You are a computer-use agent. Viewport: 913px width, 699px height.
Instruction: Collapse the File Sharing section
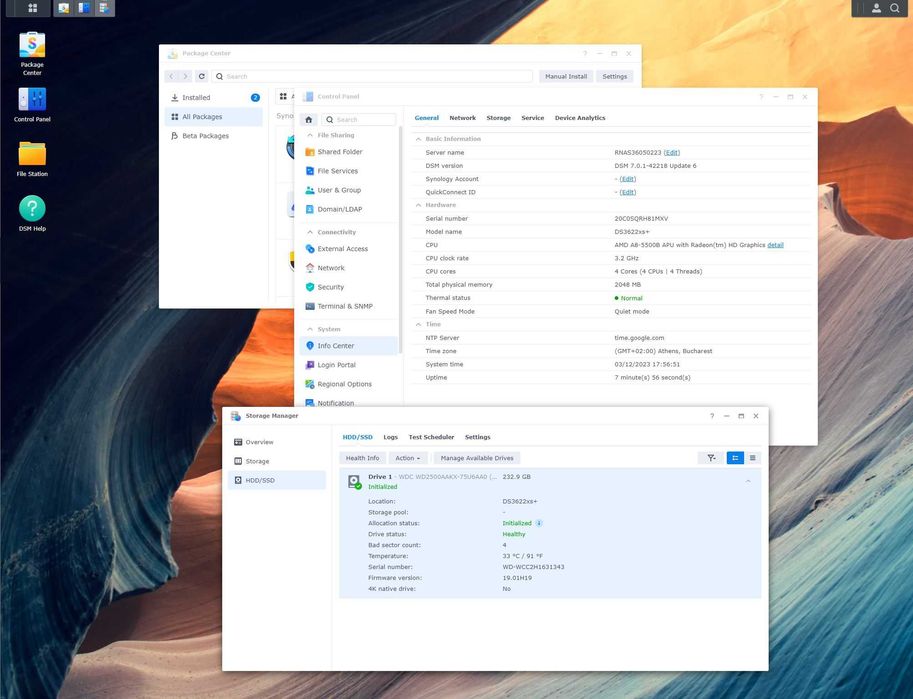coord(310,135)
